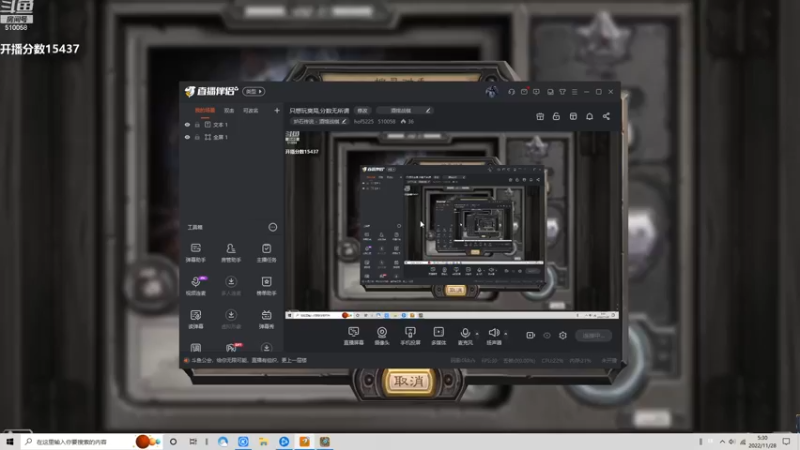Open the pill dropdown beside the app logo
This screenshot has height=450, width=800.
(254, 91)
